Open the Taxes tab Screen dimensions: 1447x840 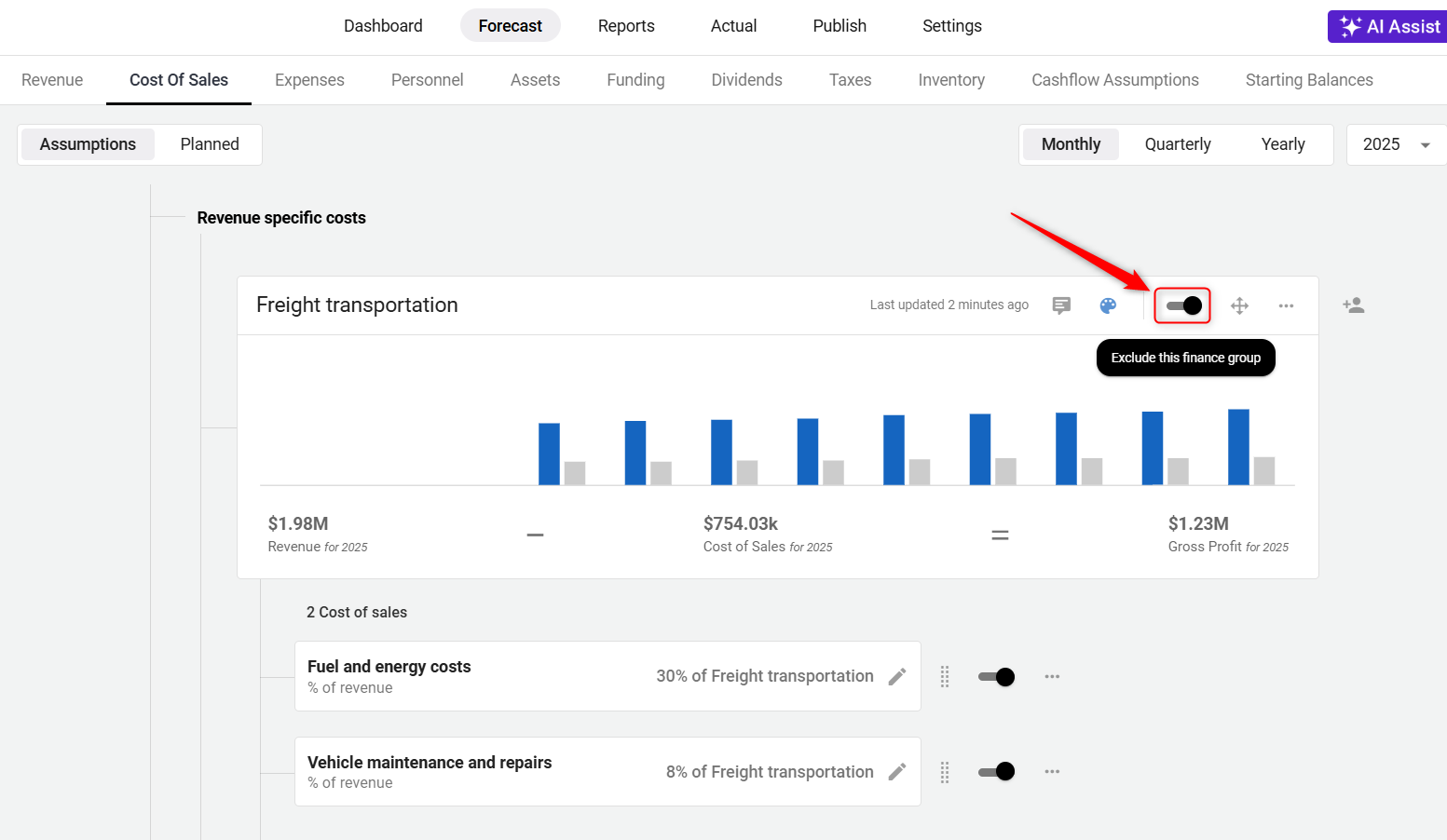tap(850, 80)
